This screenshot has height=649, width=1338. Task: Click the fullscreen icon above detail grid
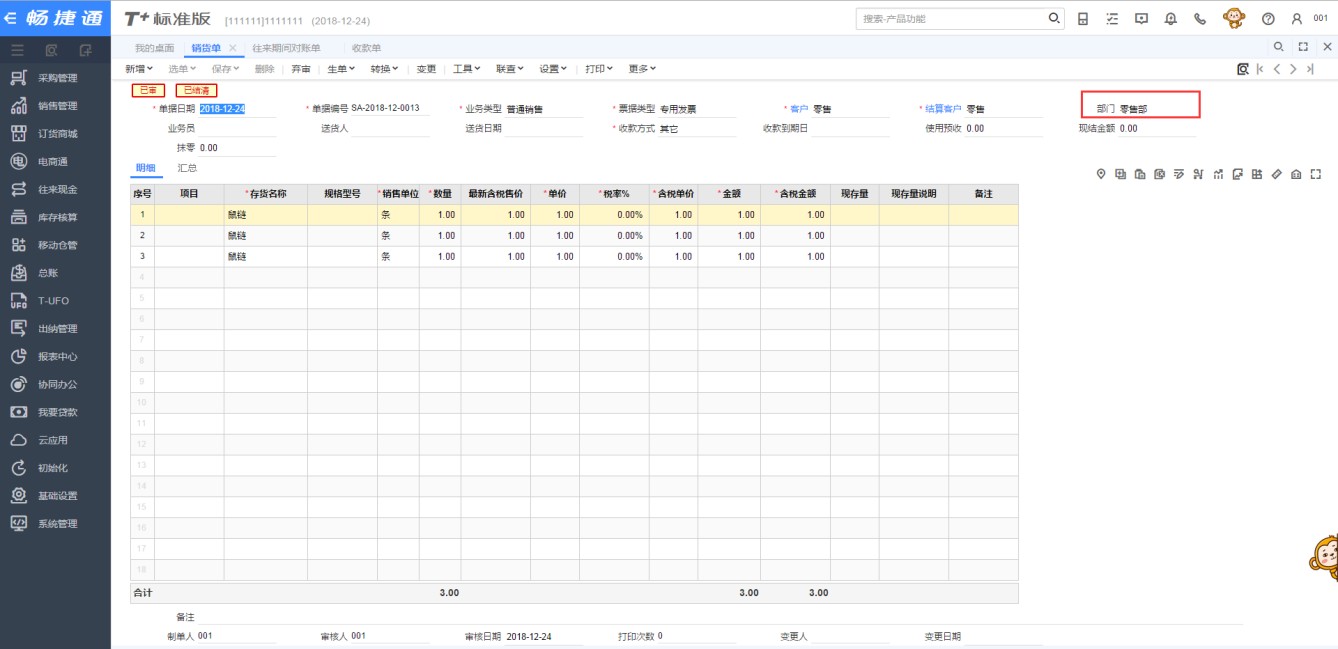pos(1316,175)
